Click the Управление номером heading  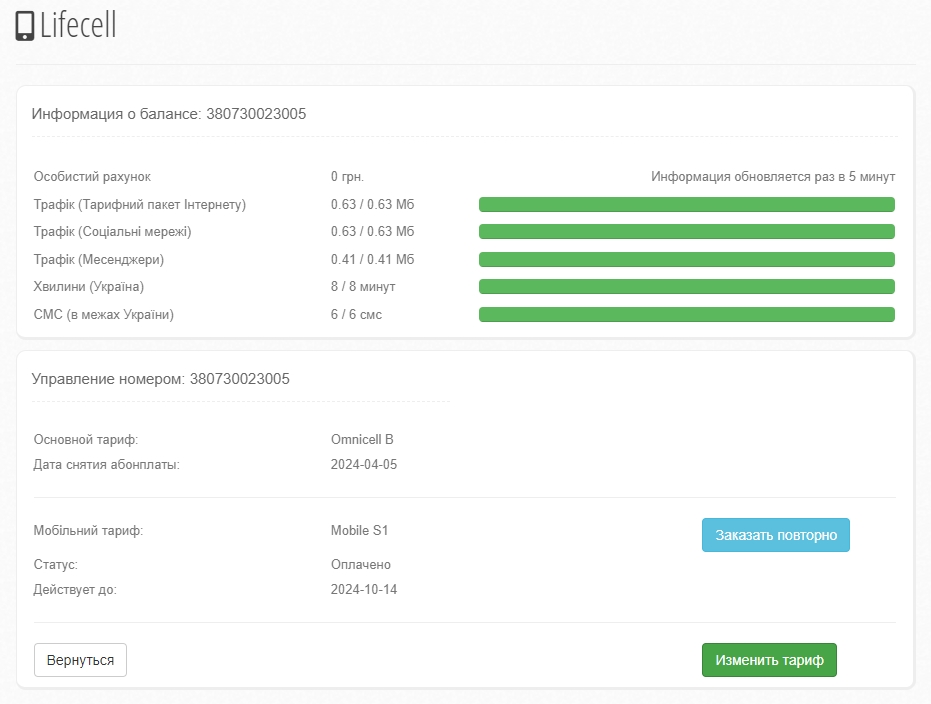(161, 379)
